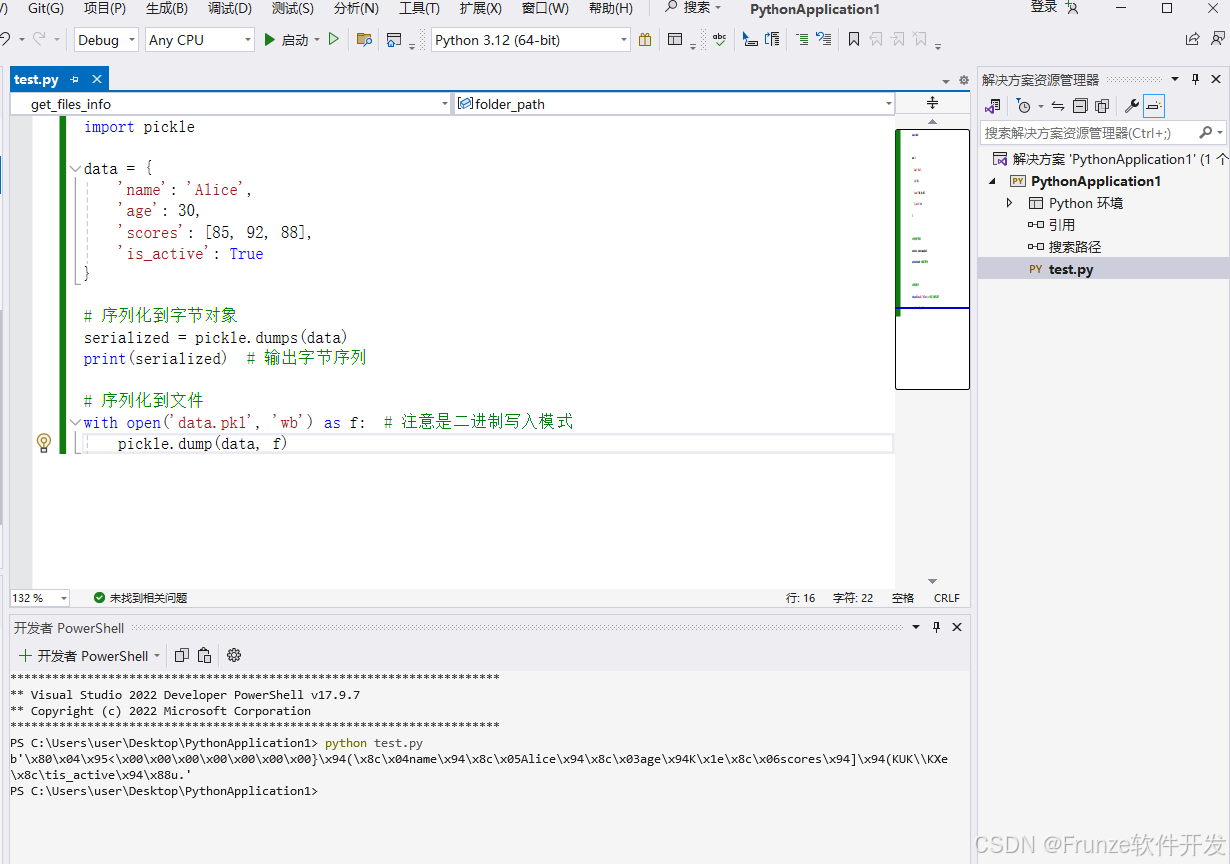Click the window layout icon in toolbar

675,40
